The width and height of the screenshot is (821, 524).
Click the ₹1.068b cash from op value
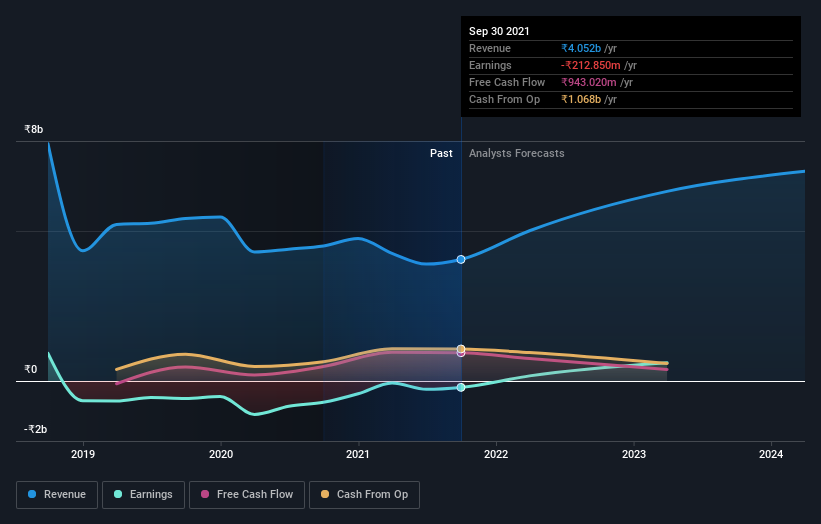coord(581,99)
